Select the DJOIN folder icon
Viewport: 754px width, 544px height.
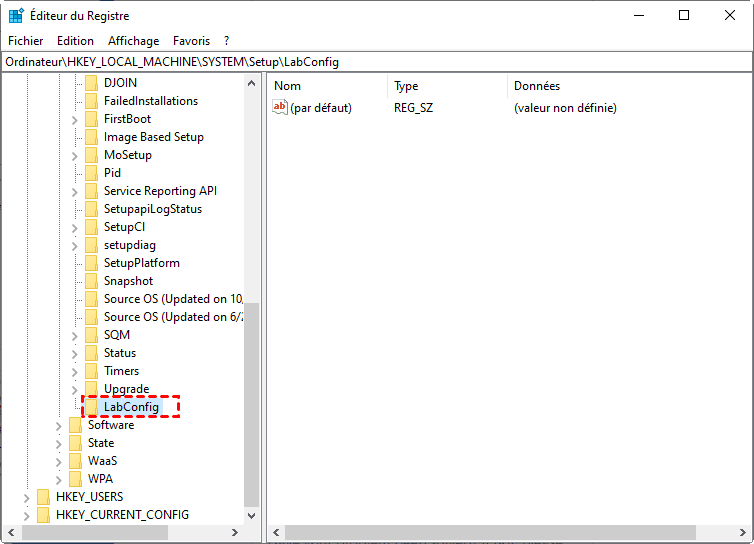pyautogui.click(x=91, y=83)
